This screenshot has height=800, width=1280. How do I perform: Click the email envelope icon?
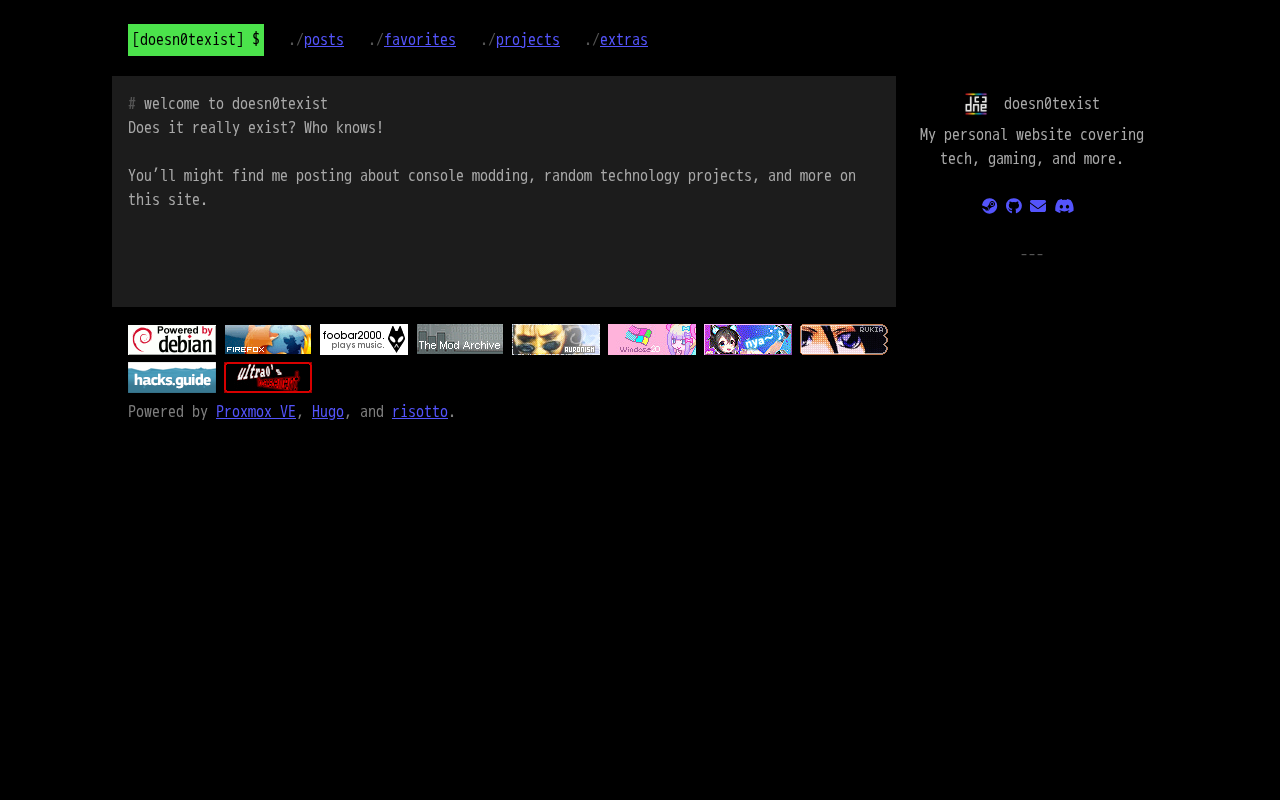[x=1038, y=206]
